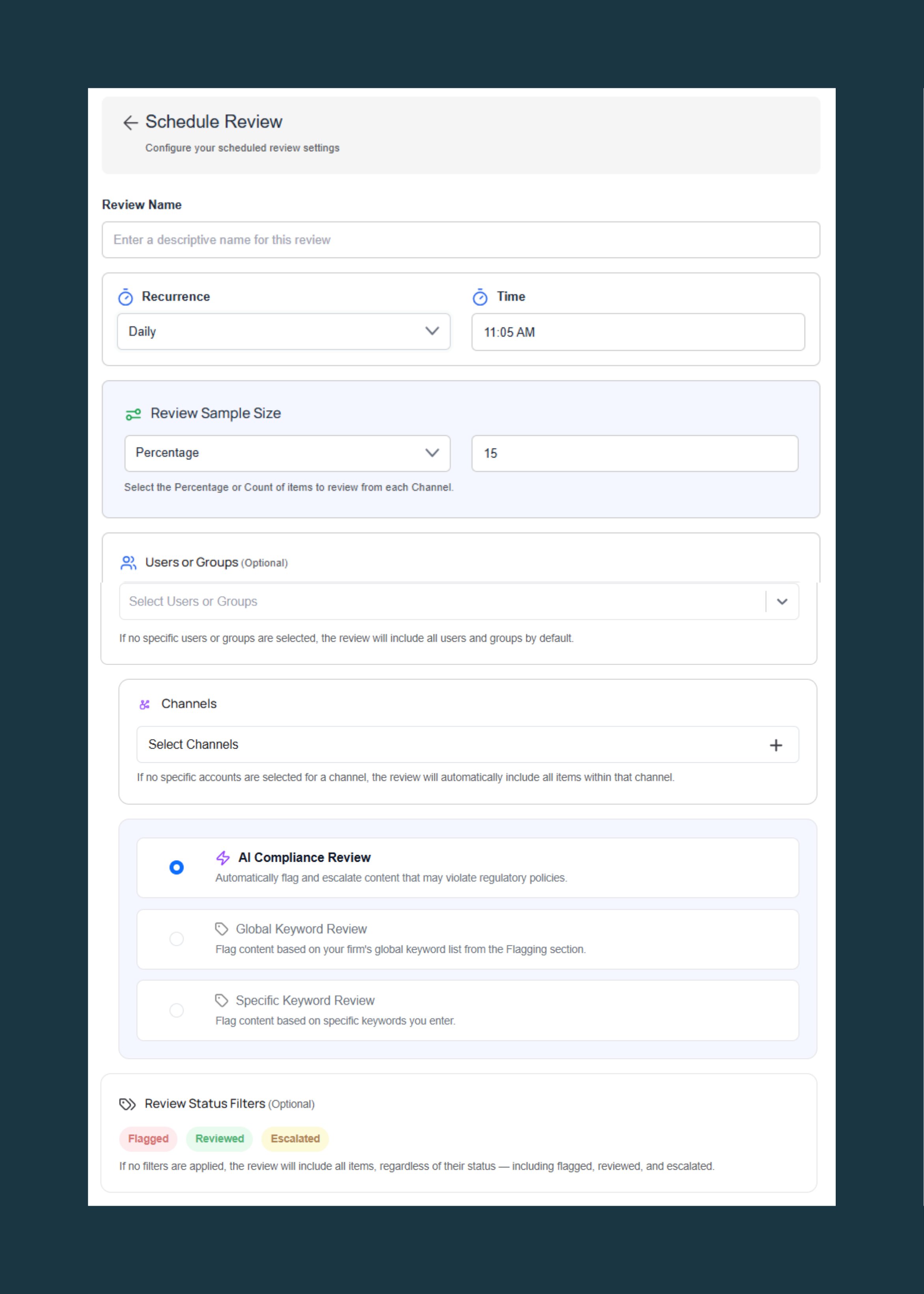
Task: Expand the Select Users or Groups chevron
Action: pos(782,602)
